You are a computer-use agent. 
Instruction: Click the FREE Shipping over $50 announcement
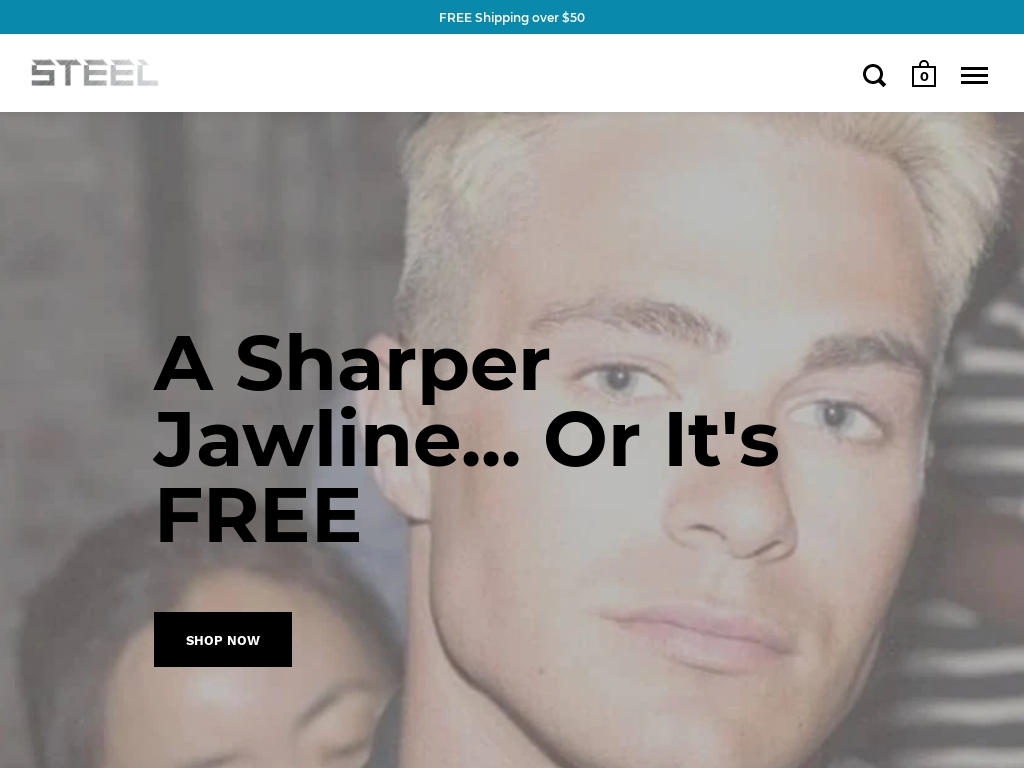(512, 18)
